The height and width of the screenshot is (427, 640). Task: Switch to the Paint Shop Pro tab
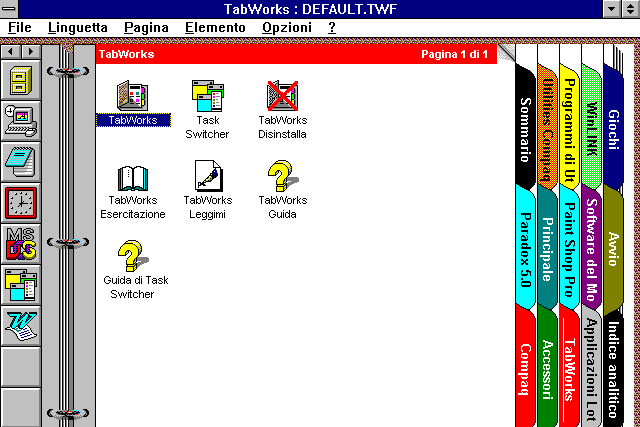point(569,250)
